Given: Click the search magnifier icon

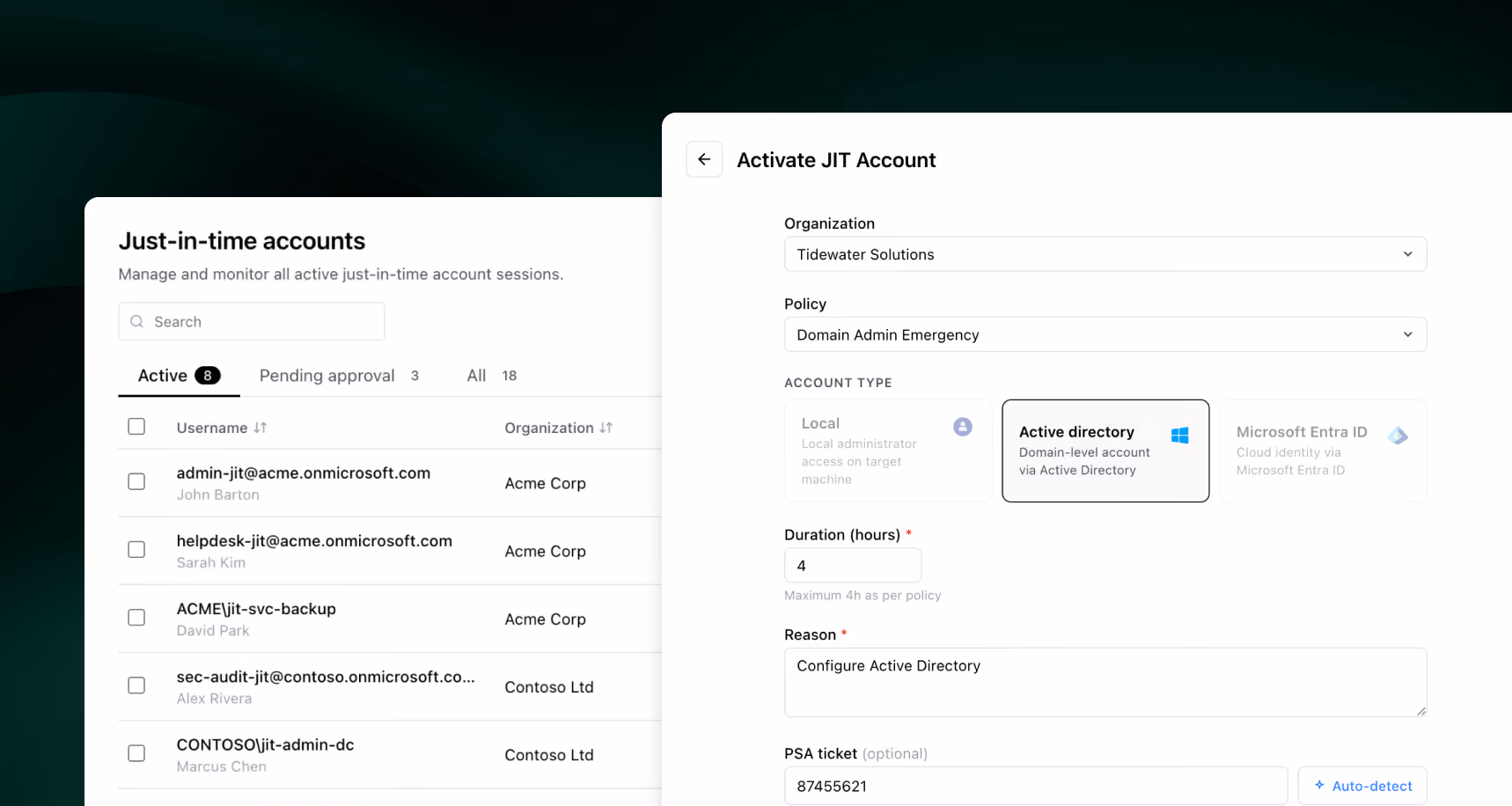Looking at the screenshot, I should coord(136,322).
